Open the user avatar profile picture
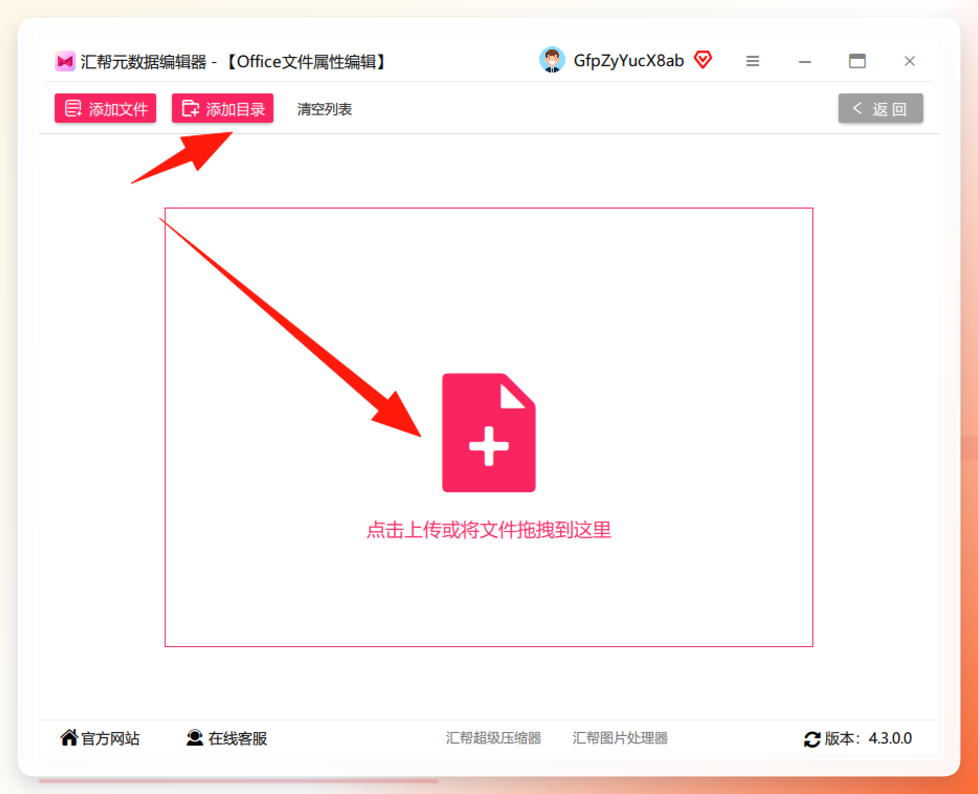The image size is (978, 794). 552,61
